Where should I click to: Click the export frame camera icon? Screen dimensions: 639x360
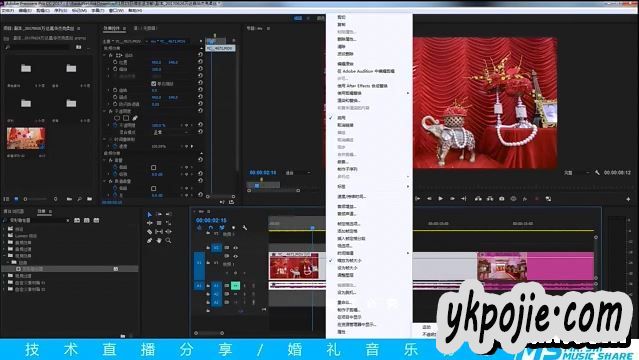pyautogui.click(x=502, y=199)
